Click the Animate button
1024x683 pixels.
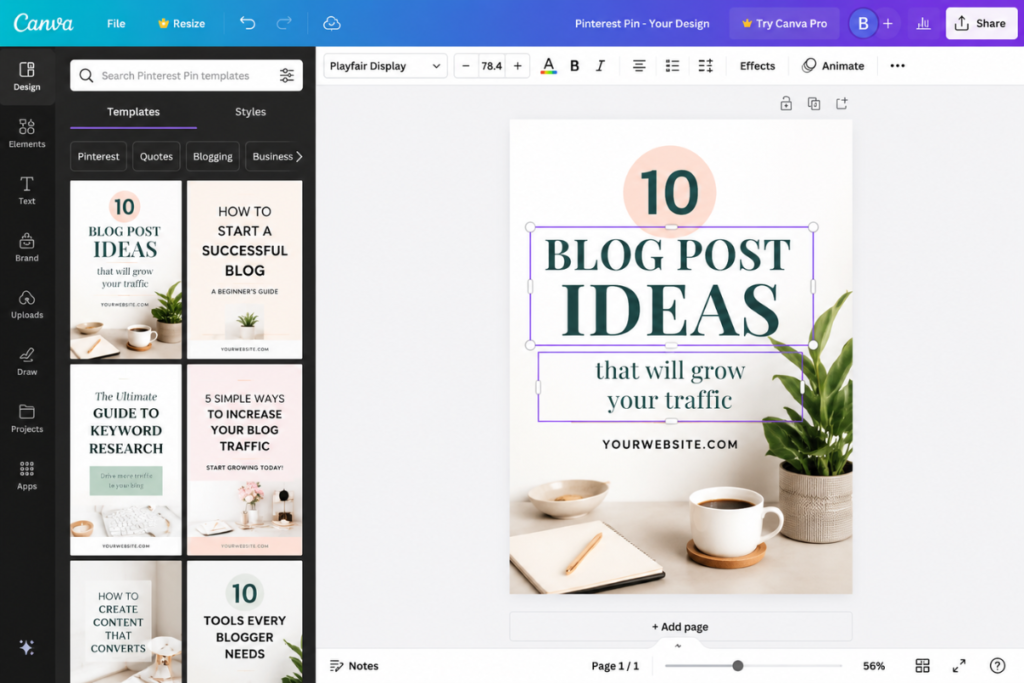[833, 66]
